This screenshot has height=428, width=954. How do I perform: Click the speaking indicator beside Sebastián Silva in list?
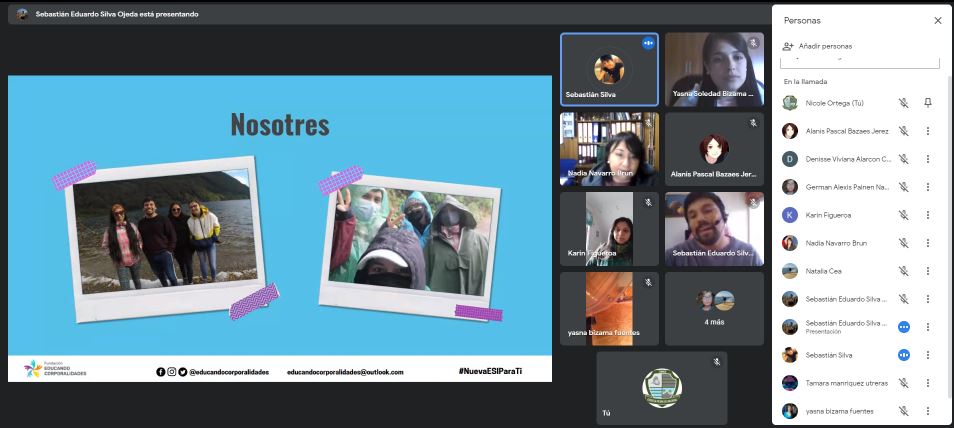pyautogui.click(x=904, y=355)
